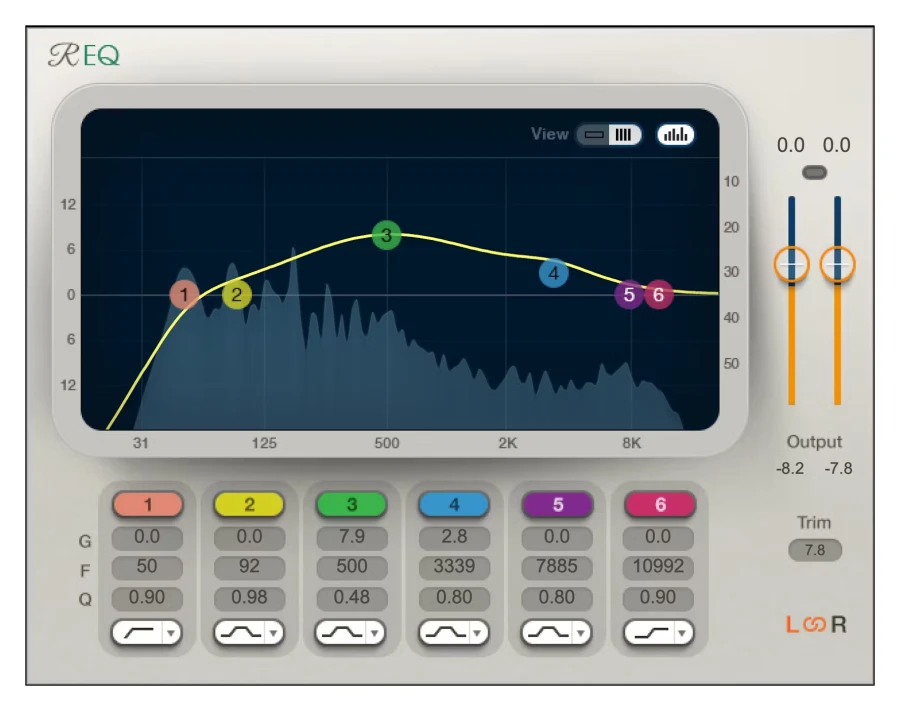Click the L/R channel link icon
Viewport: 900px width, 711px height.
(x=814, y=624)
